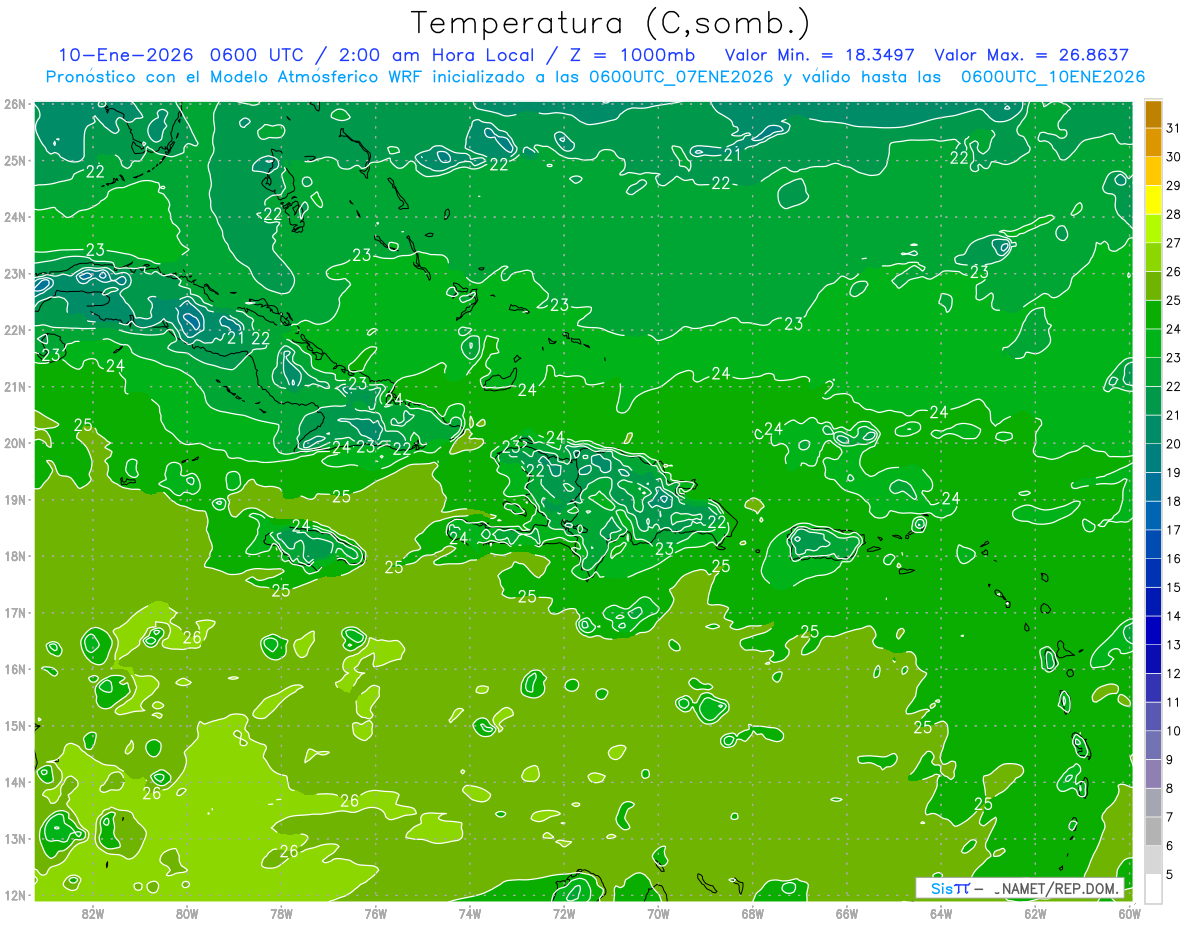The width and height of the screenshot is (1200, 927).
Task: Click the 68W longitude axis label
Action: [x=752, y=913]
